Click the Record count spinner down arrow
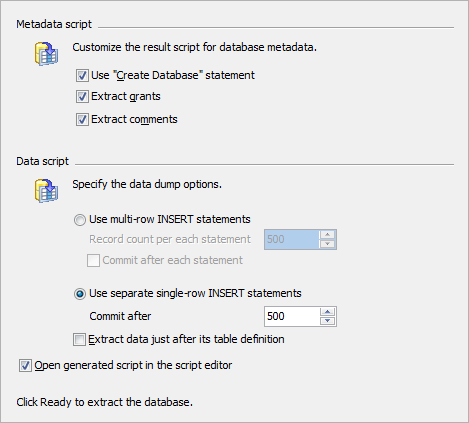469x423 pixels. (x=327, y=244)
